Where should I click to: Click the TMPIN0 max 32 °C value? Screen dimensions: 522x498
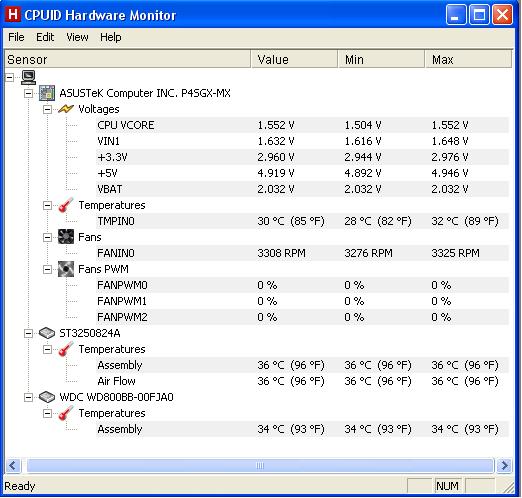465,221
